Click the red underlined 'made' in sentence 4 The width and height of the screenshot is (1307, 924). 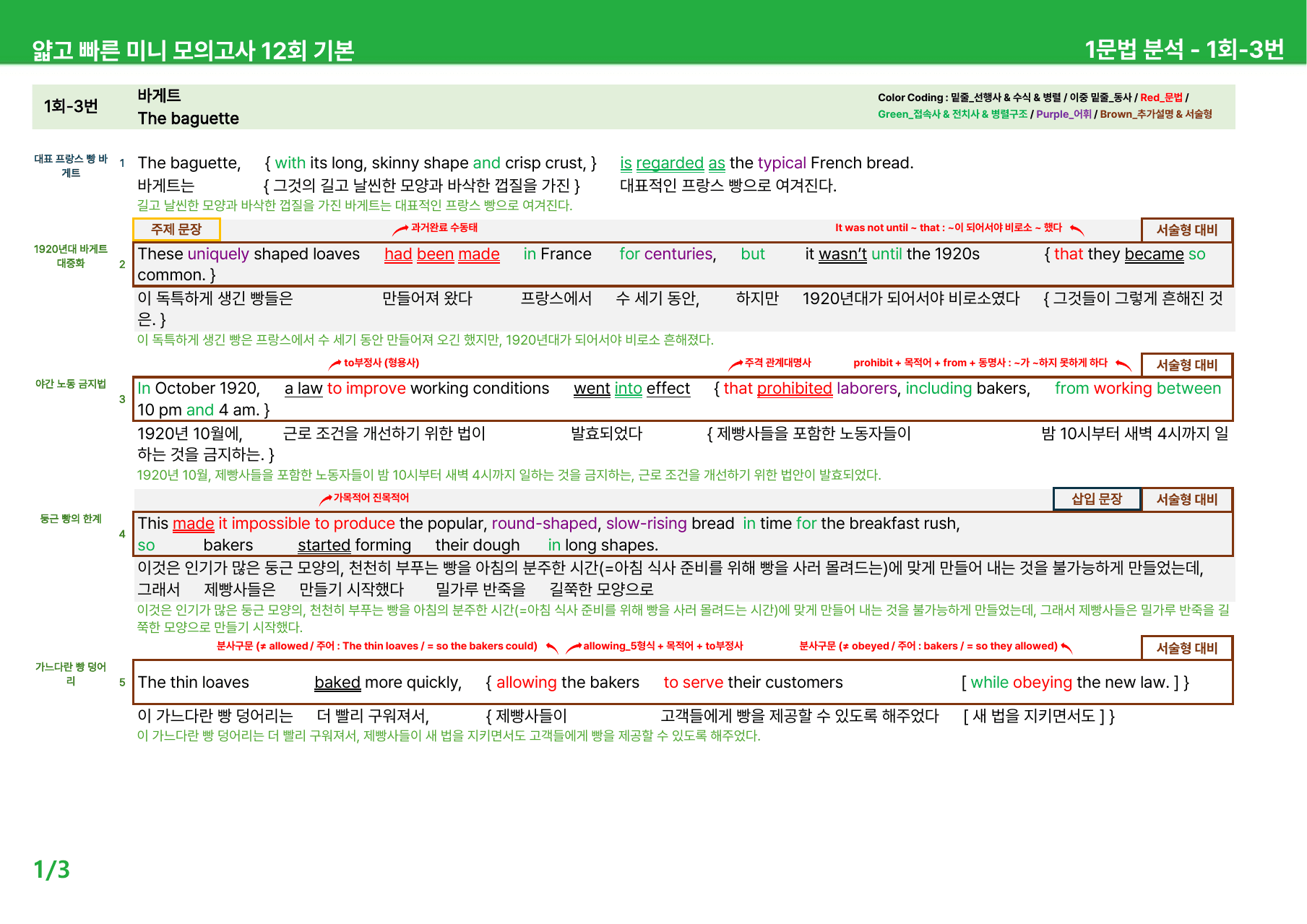(194, 524)
